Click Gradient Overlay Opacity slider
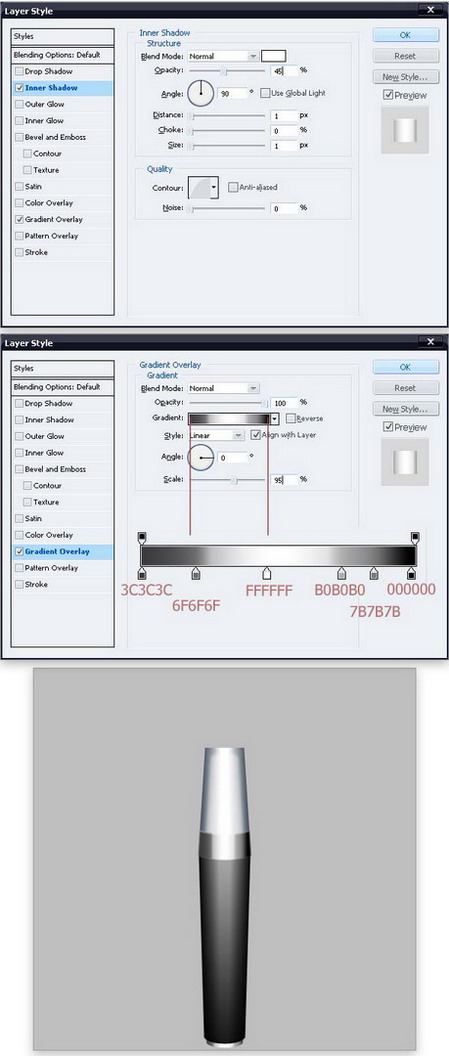The height and width of the screenshot is (1056, 449). click(227, 403)
